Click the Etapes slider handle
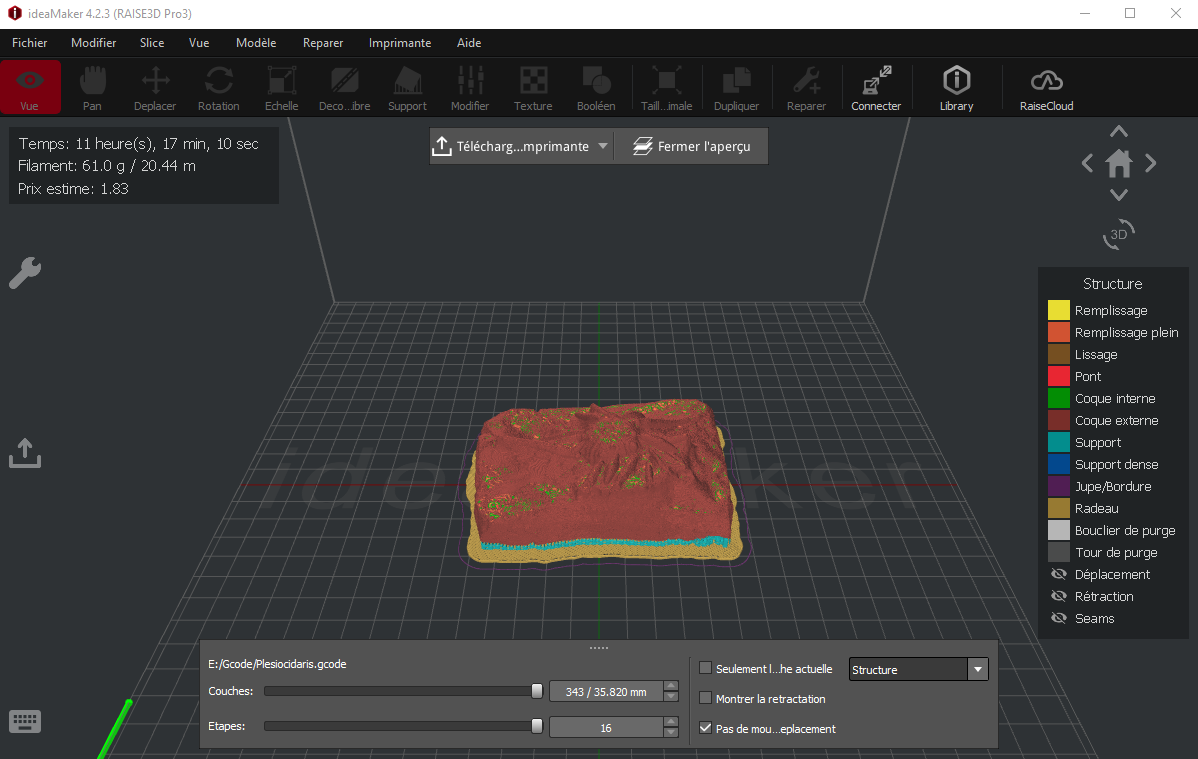 coord(537,726)
